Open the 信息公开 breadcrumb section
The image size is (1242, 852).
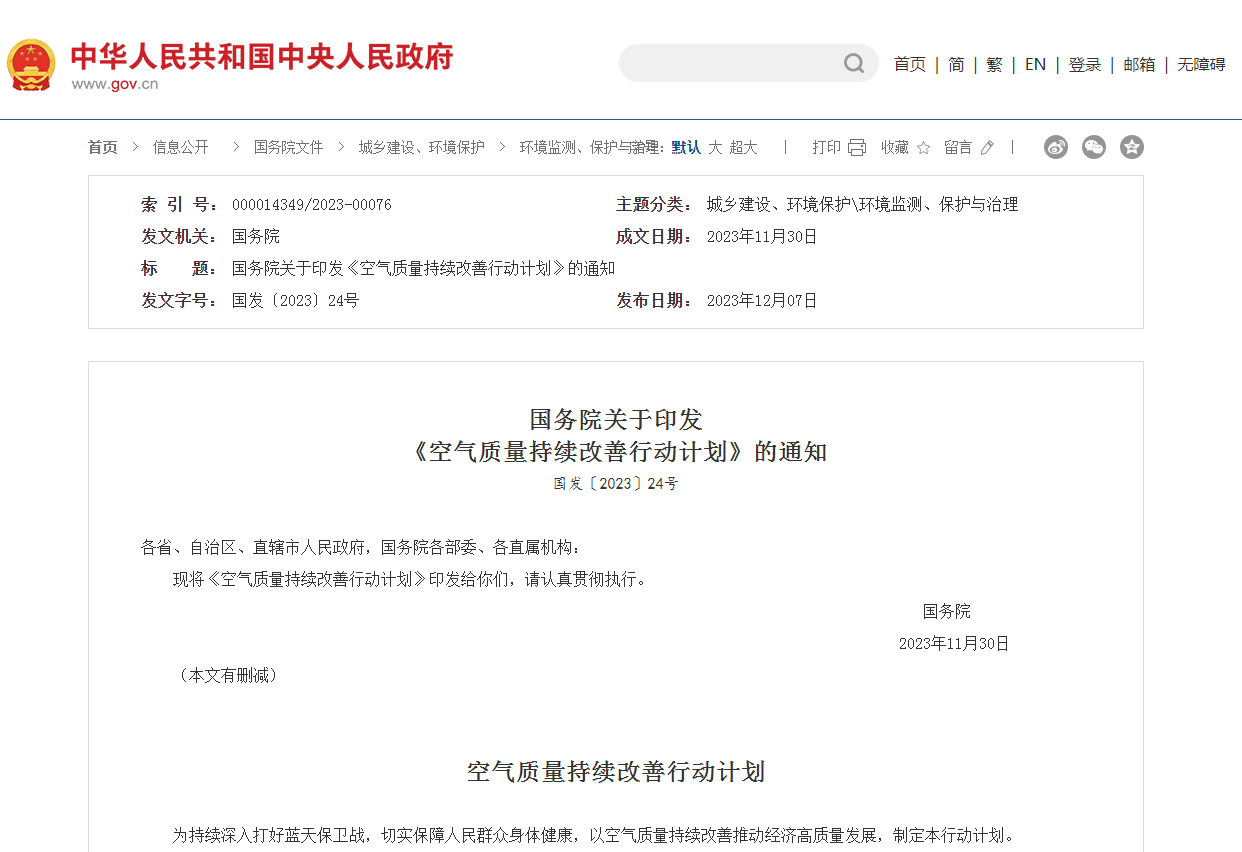click(179, 146)
